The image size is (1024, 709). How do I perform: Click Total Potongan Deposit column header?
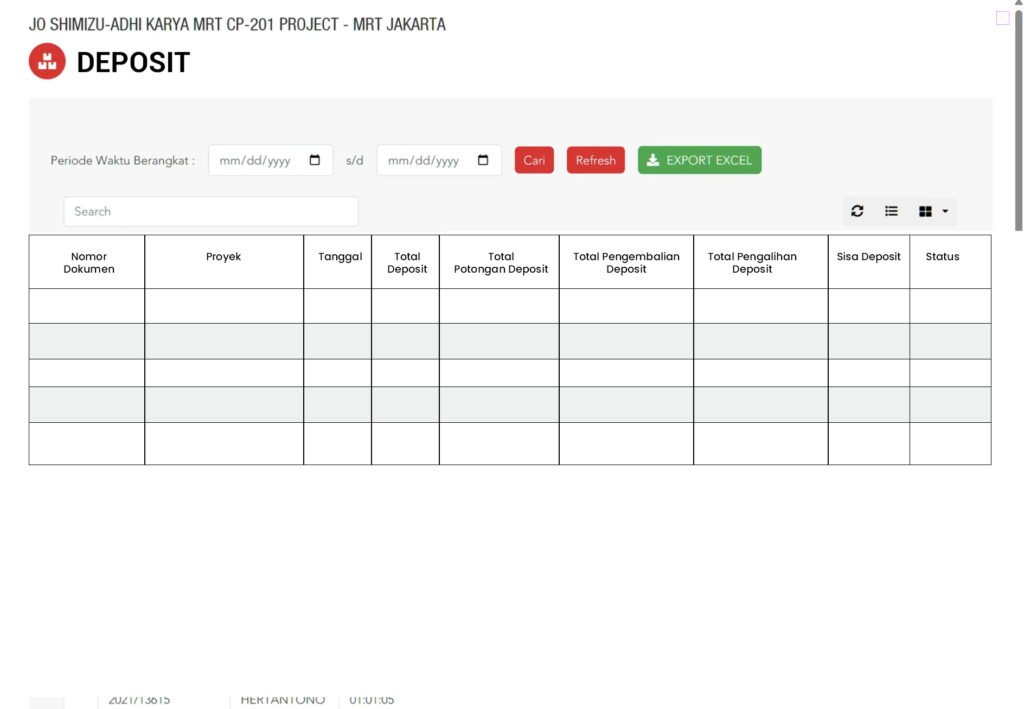click(x=500, y=262)
